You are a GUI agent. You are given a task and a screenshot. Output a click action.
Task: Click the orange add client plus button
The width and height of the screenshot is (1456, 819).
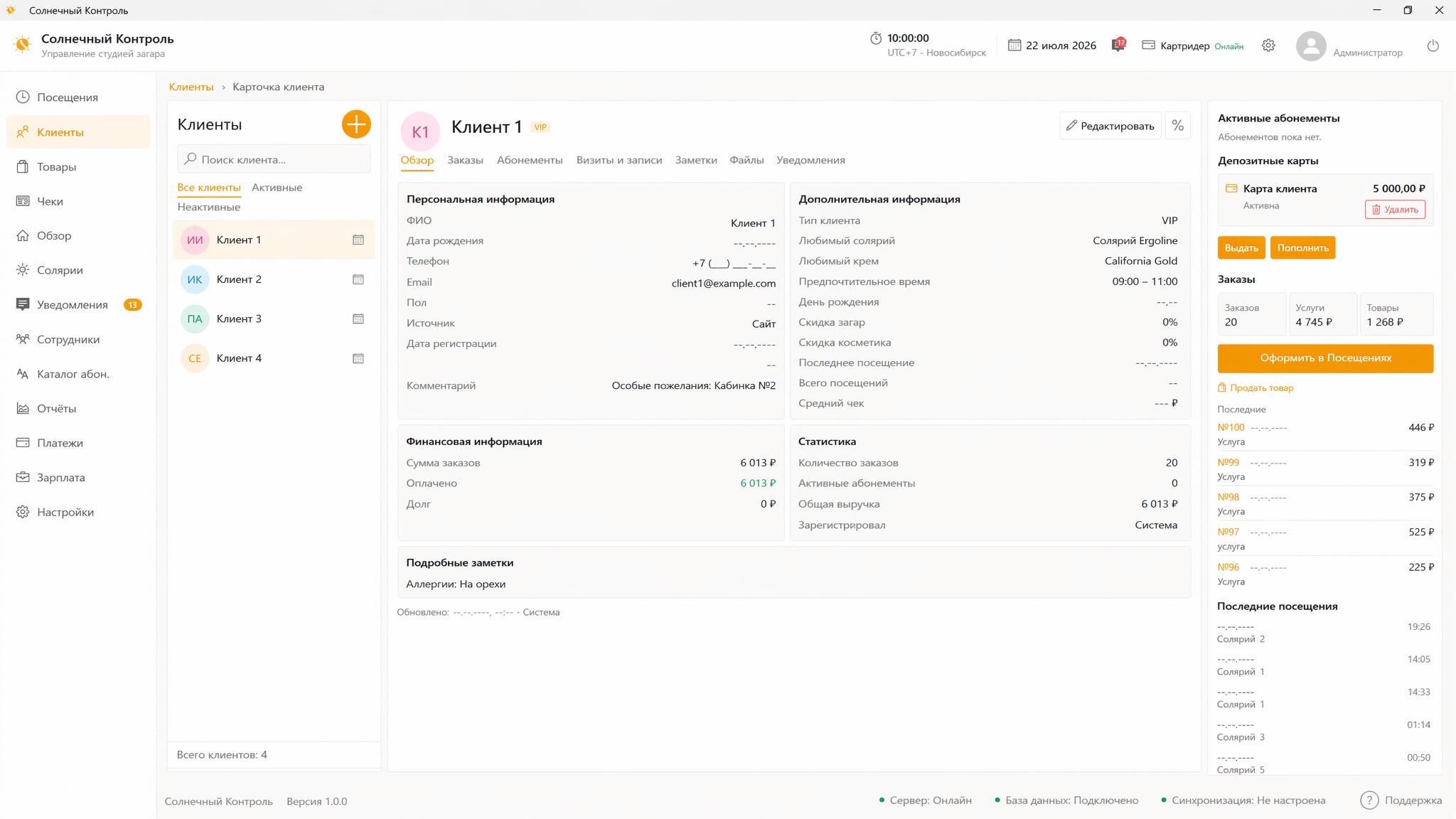click(356, 124)
